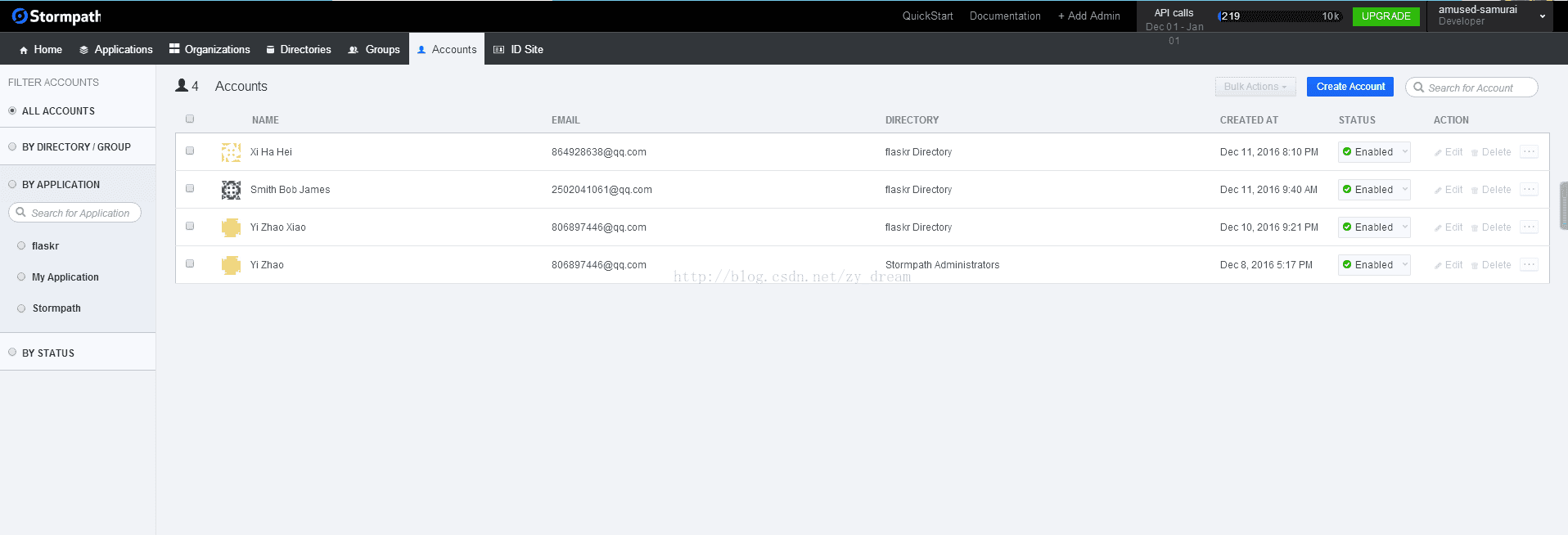
Task: Open the QuickStart link
Action: click(x=927, y=16)
